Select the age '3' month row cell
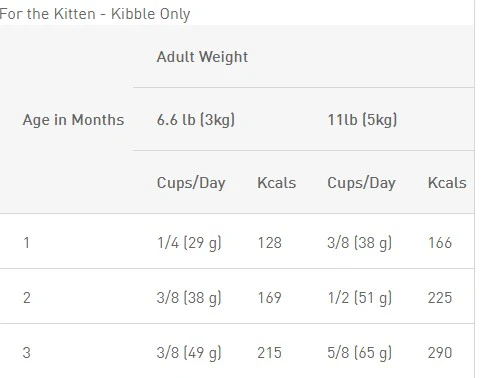This screenshot has width=481, height=378. [27, 353]
